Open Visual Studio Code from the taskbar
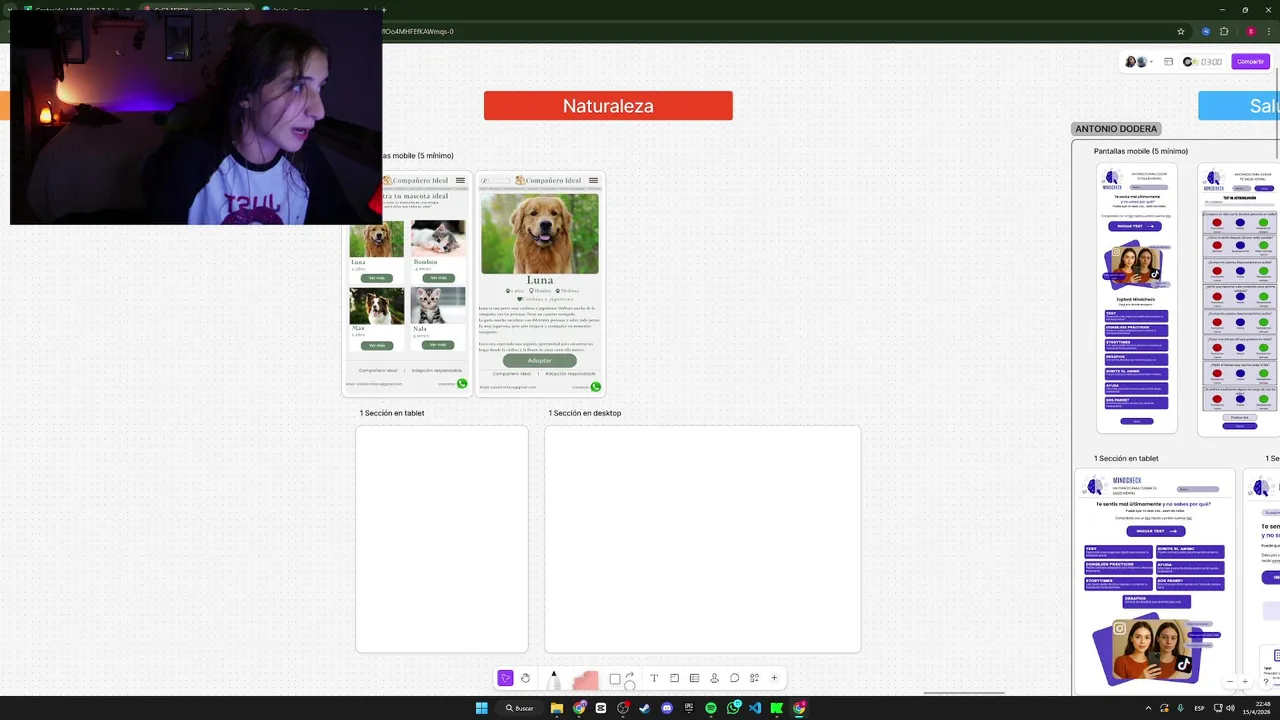 tap(755, 708)
